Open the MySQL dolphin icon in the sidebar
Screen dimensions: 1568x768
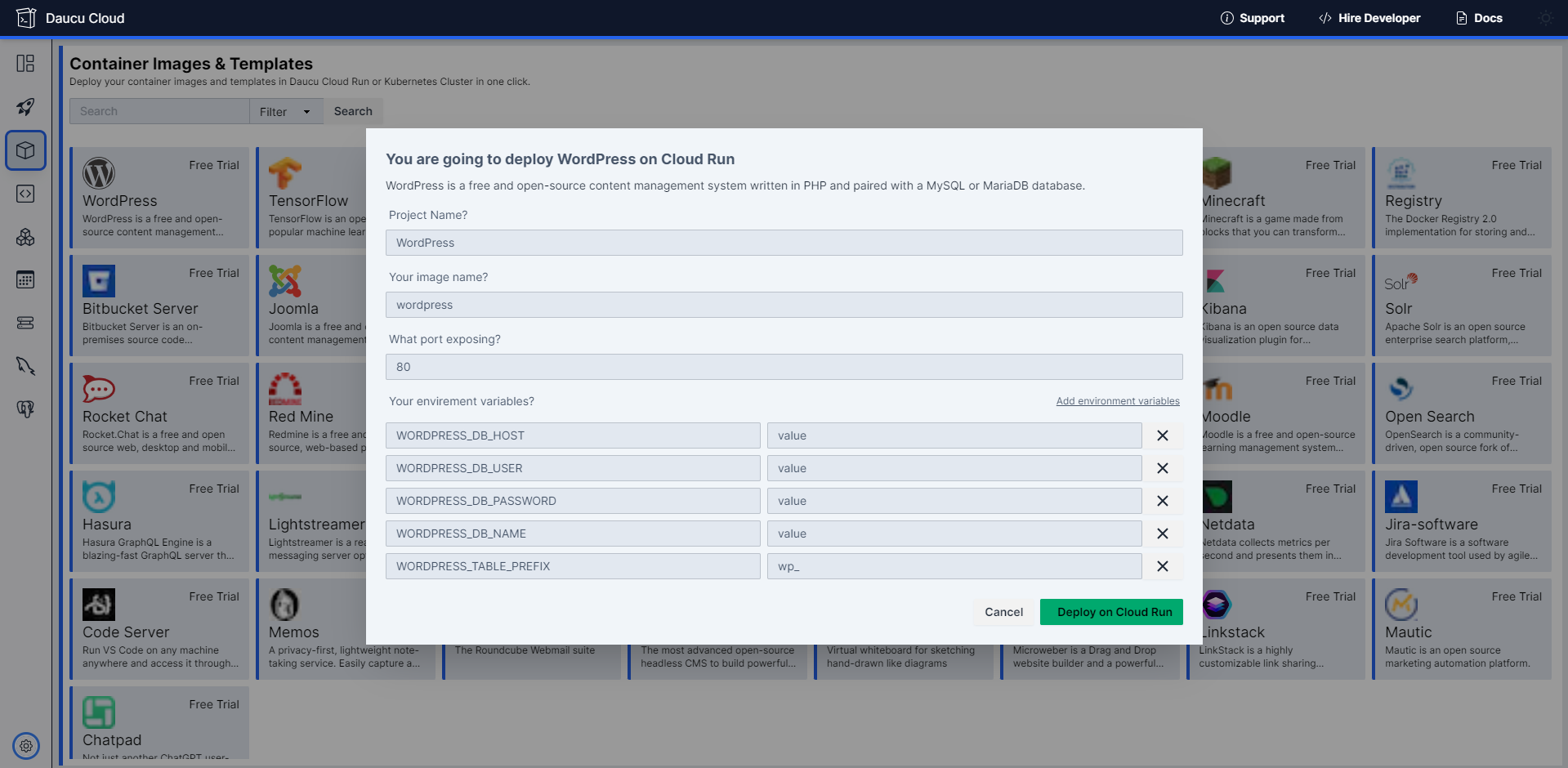(25, 365)
